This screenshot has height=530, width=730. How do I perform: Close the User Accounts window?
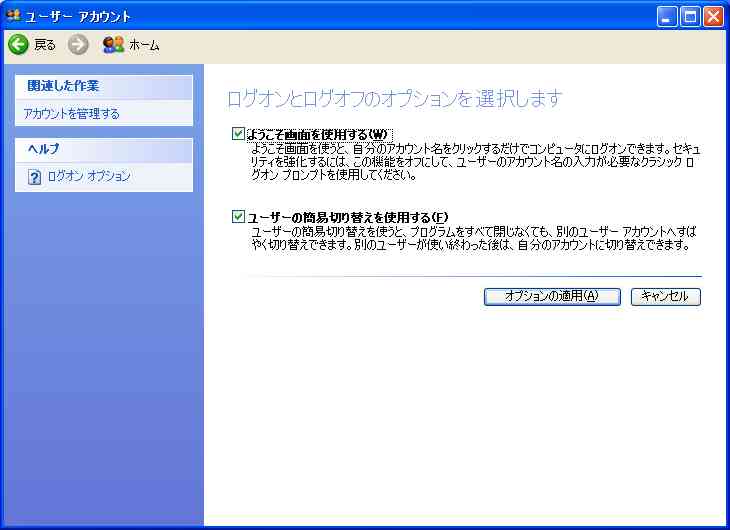(x=713, y=17)
